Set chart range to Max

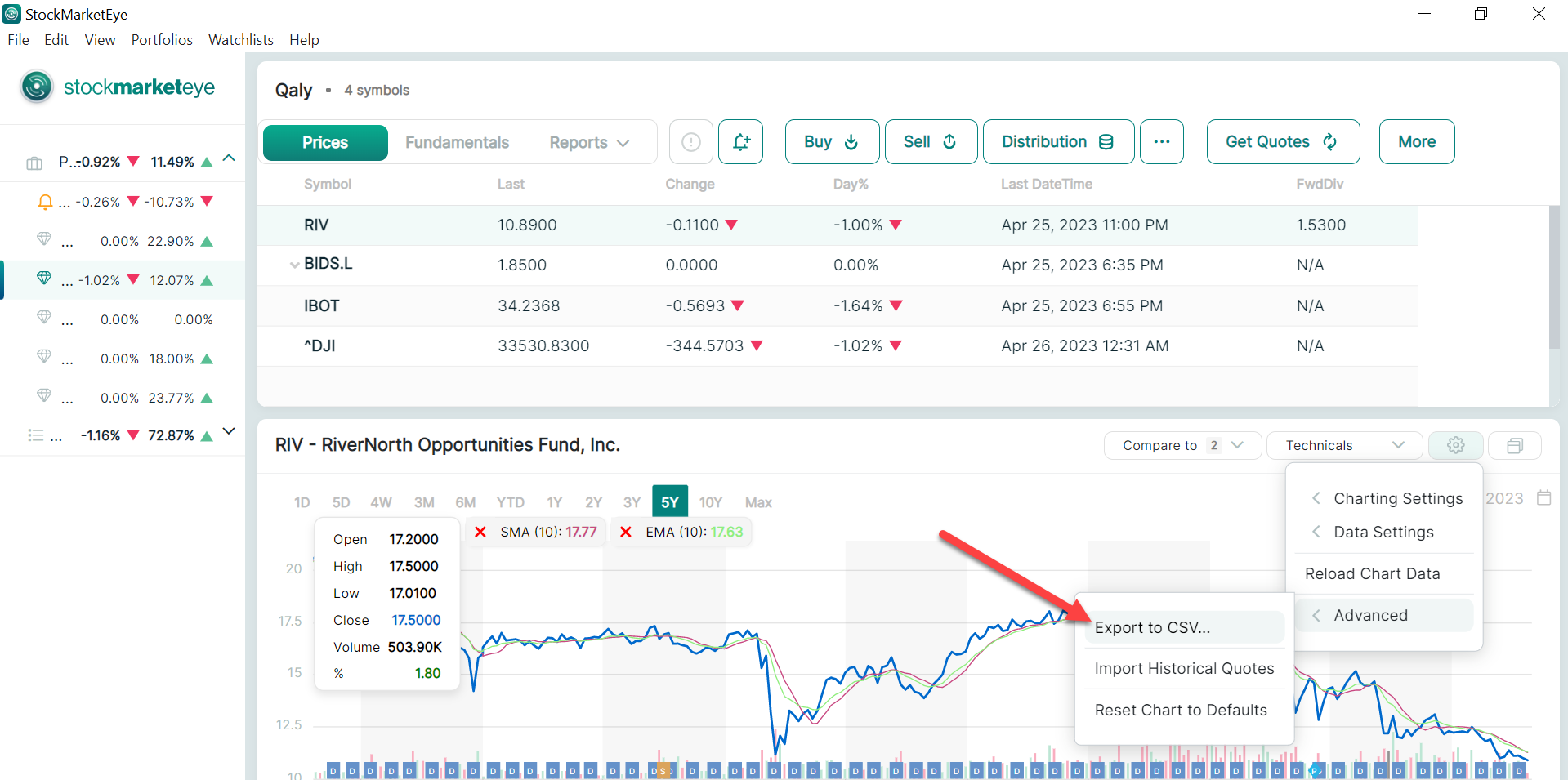[758, 502]
